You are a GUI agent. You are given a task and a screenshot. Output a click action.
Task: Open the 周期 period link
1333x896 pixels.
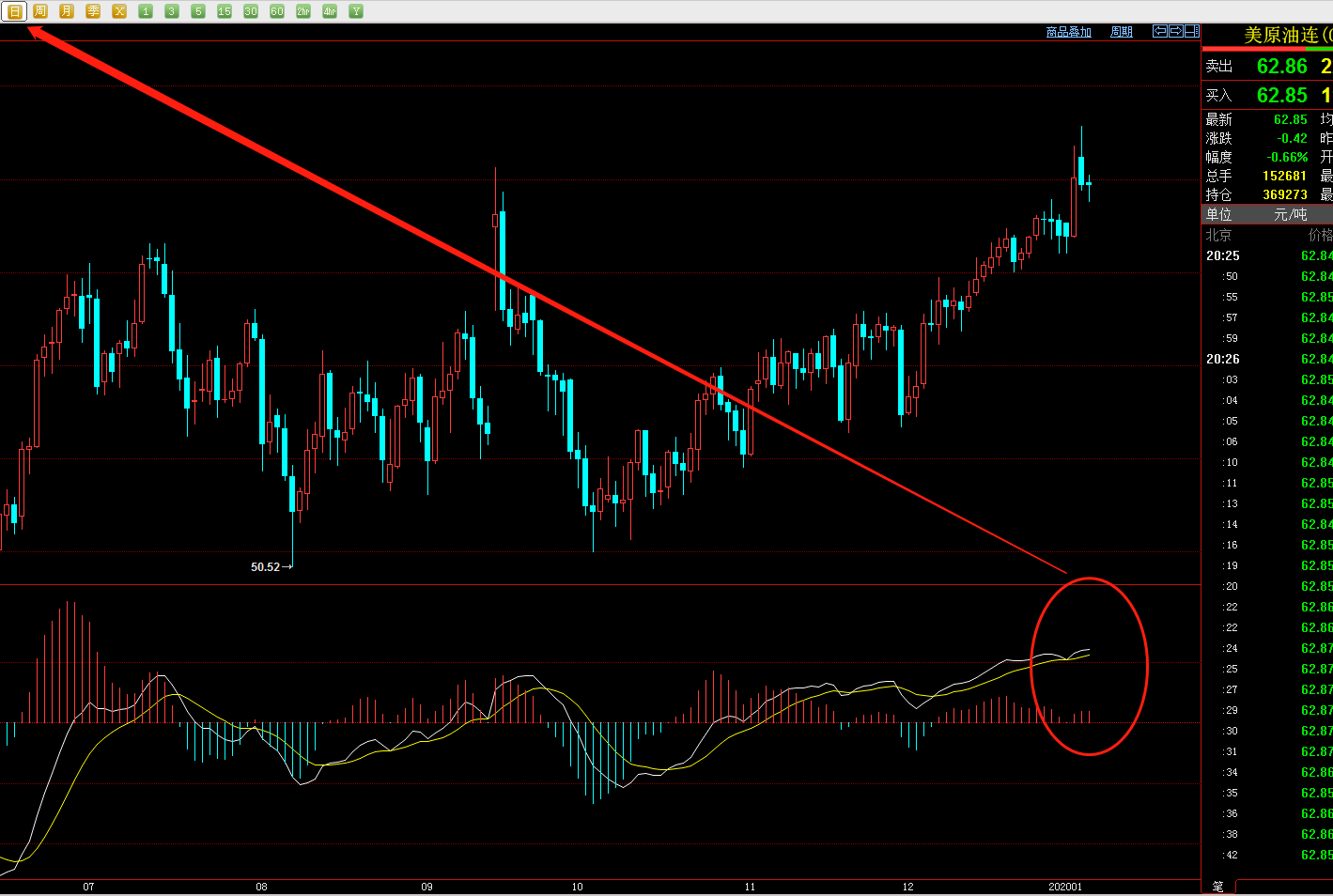(x=1122, y=32)
